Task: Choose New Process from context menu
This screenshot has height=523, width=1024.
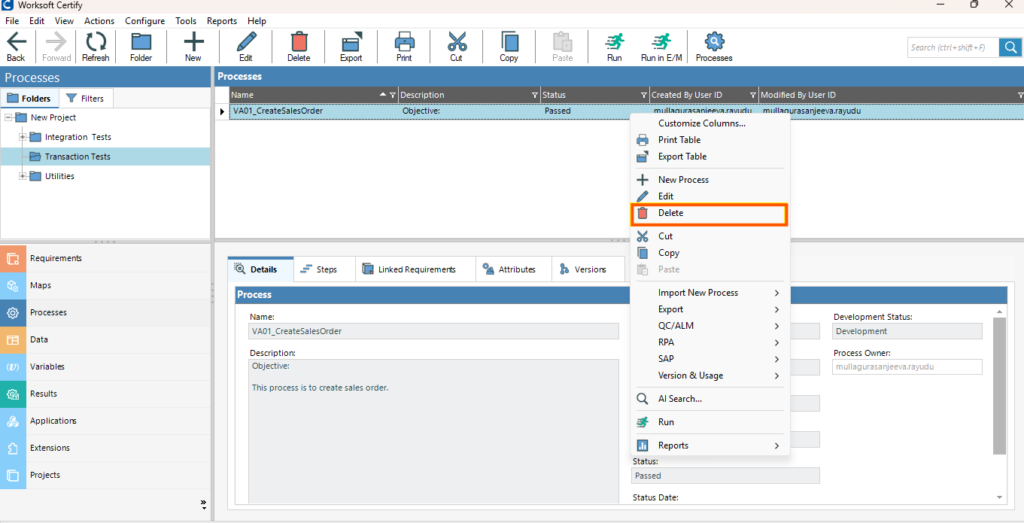Action: pos(710,180)
